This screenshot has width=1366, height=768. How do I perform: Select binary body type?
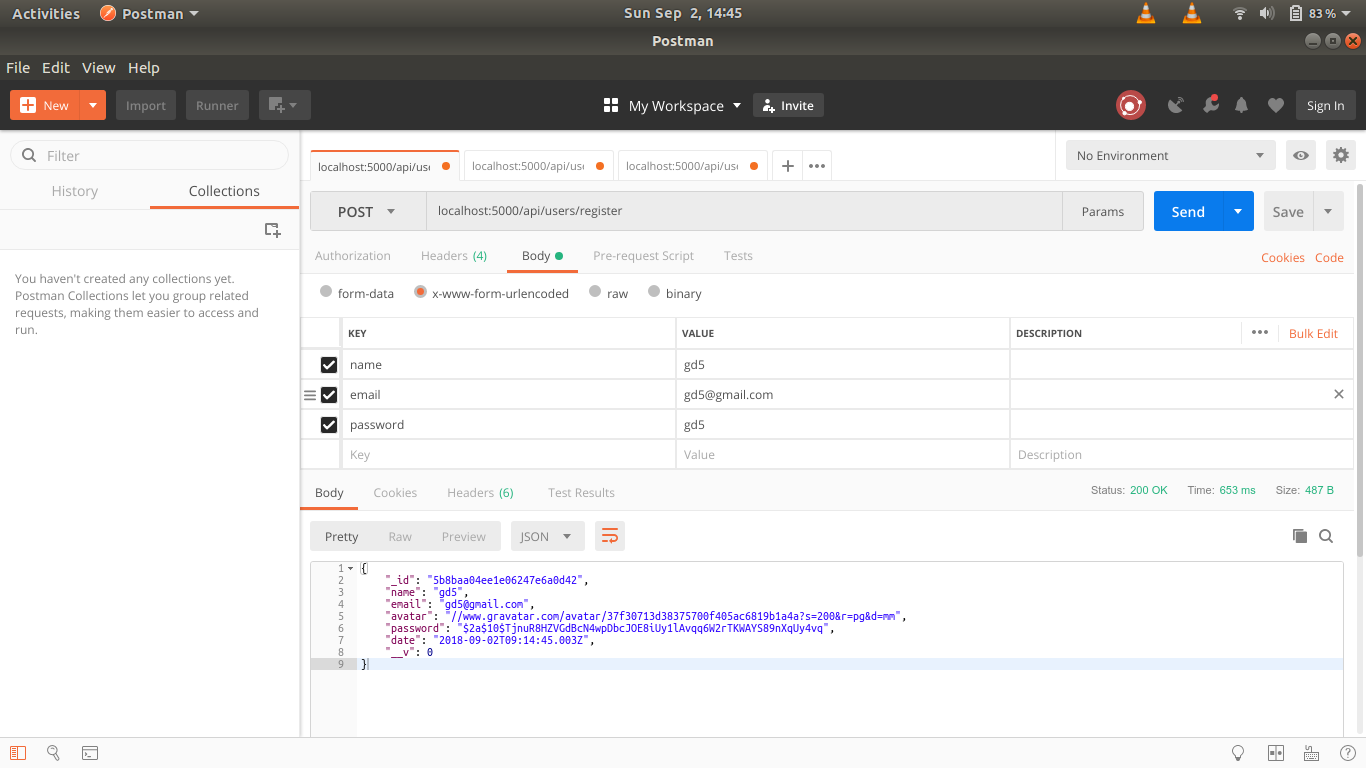[x=654, y=292]
